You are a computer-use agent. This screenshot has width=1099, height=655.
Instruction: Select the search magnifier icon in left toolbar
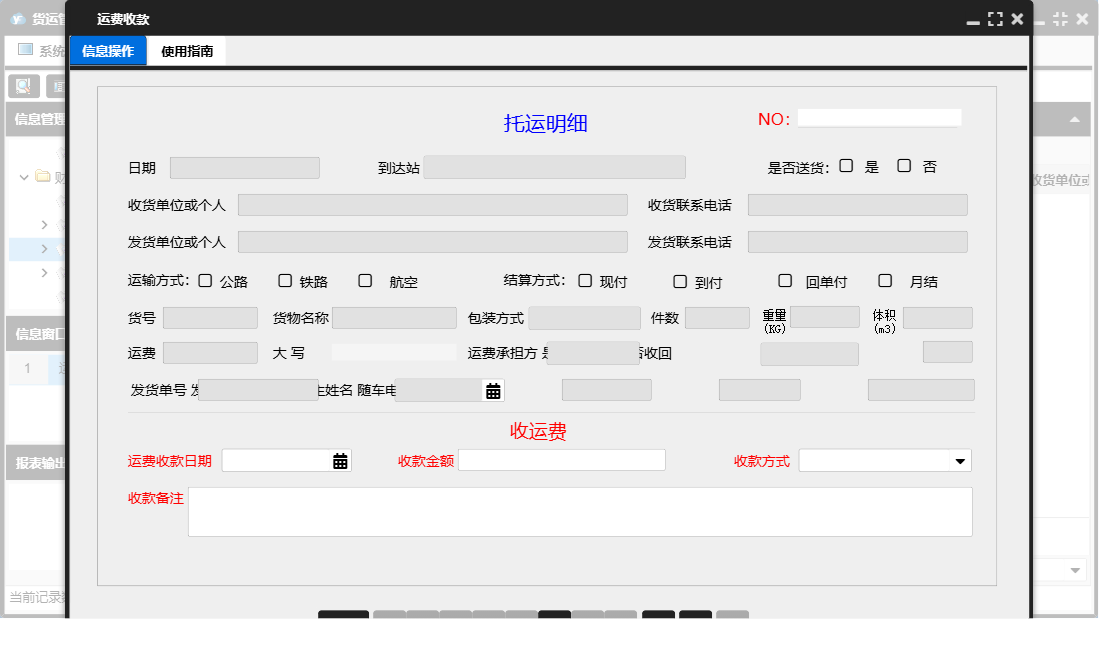21,86
